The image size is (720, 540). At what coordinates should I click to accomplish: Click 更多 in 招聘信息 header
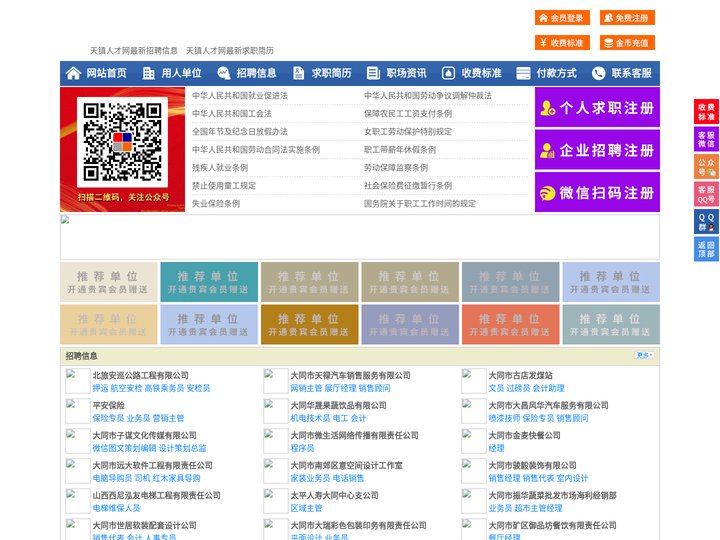click(x=644, y=355)
